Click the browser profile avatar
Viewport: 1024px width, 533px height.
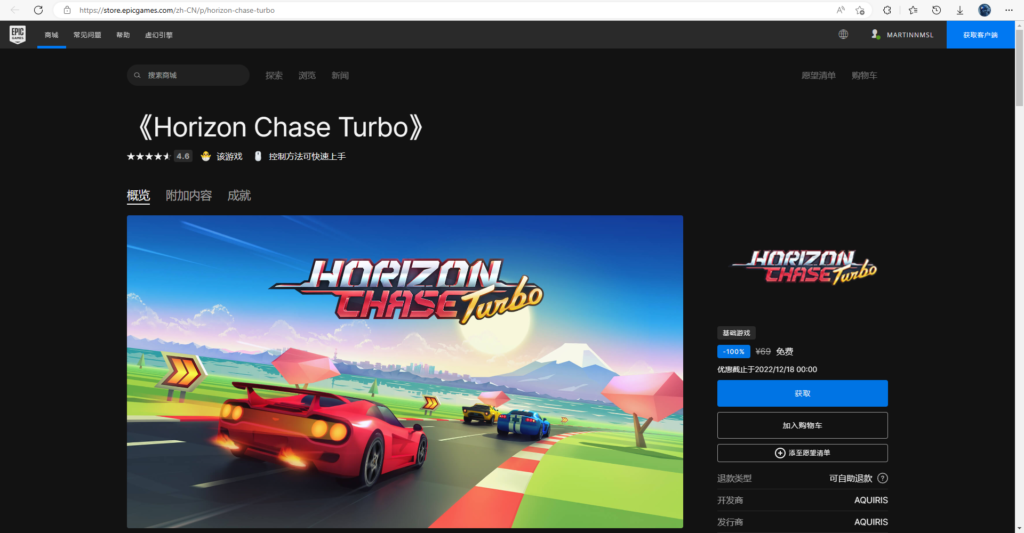click(985, 10)
